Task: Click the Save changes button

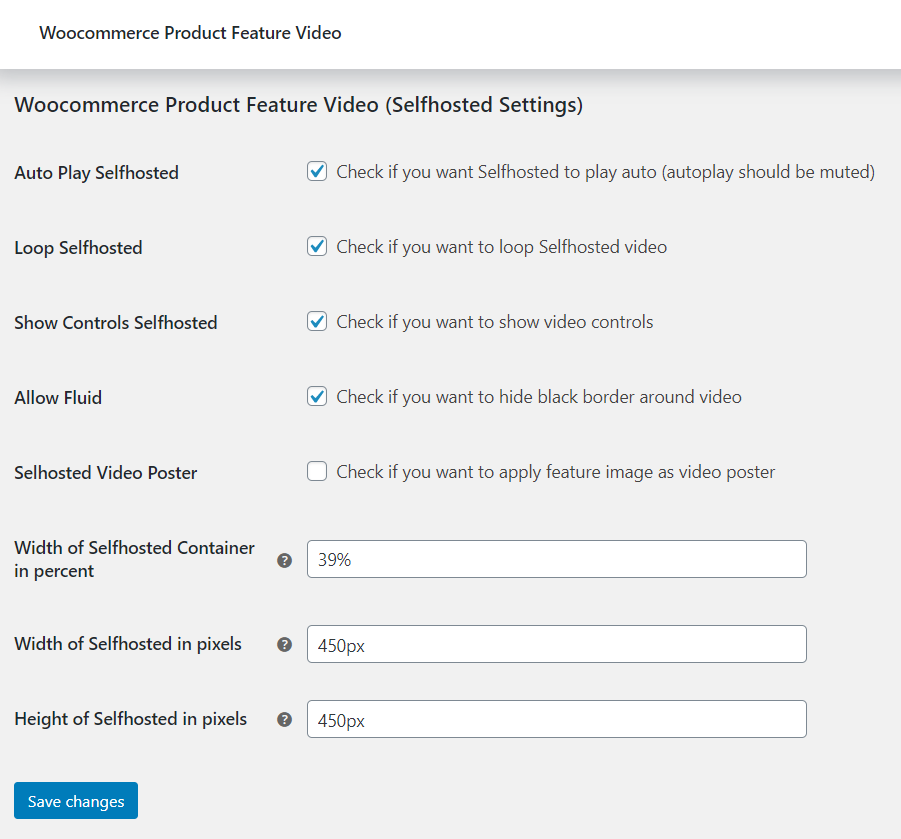Action: [75, 800]
